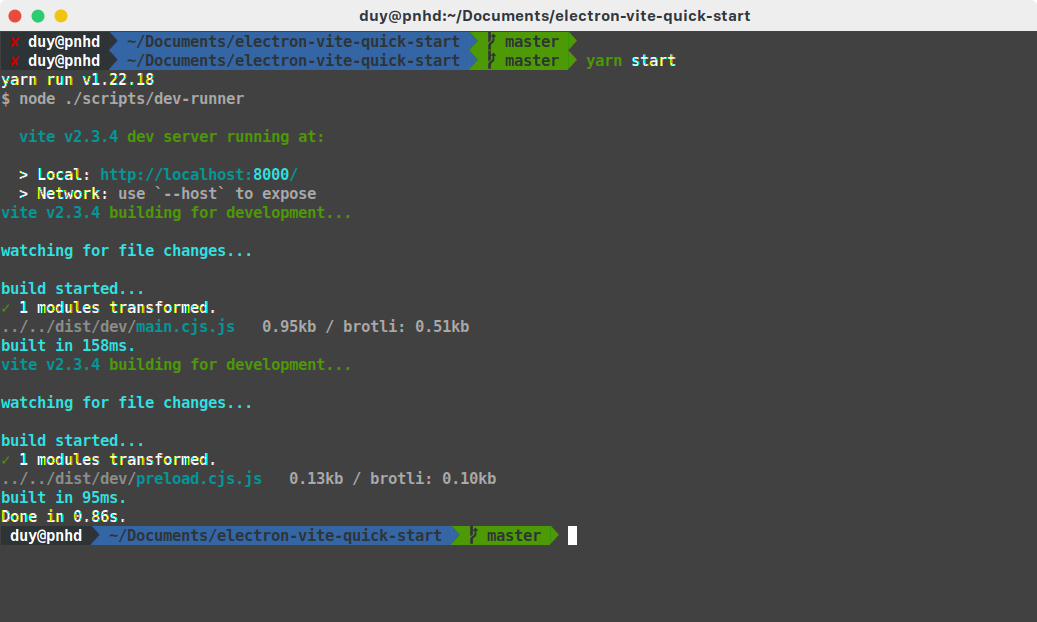The image size is (1037, 622).
Task: Click the 'Done in 0.86s.' line
Action: click(x=63, y=516)
